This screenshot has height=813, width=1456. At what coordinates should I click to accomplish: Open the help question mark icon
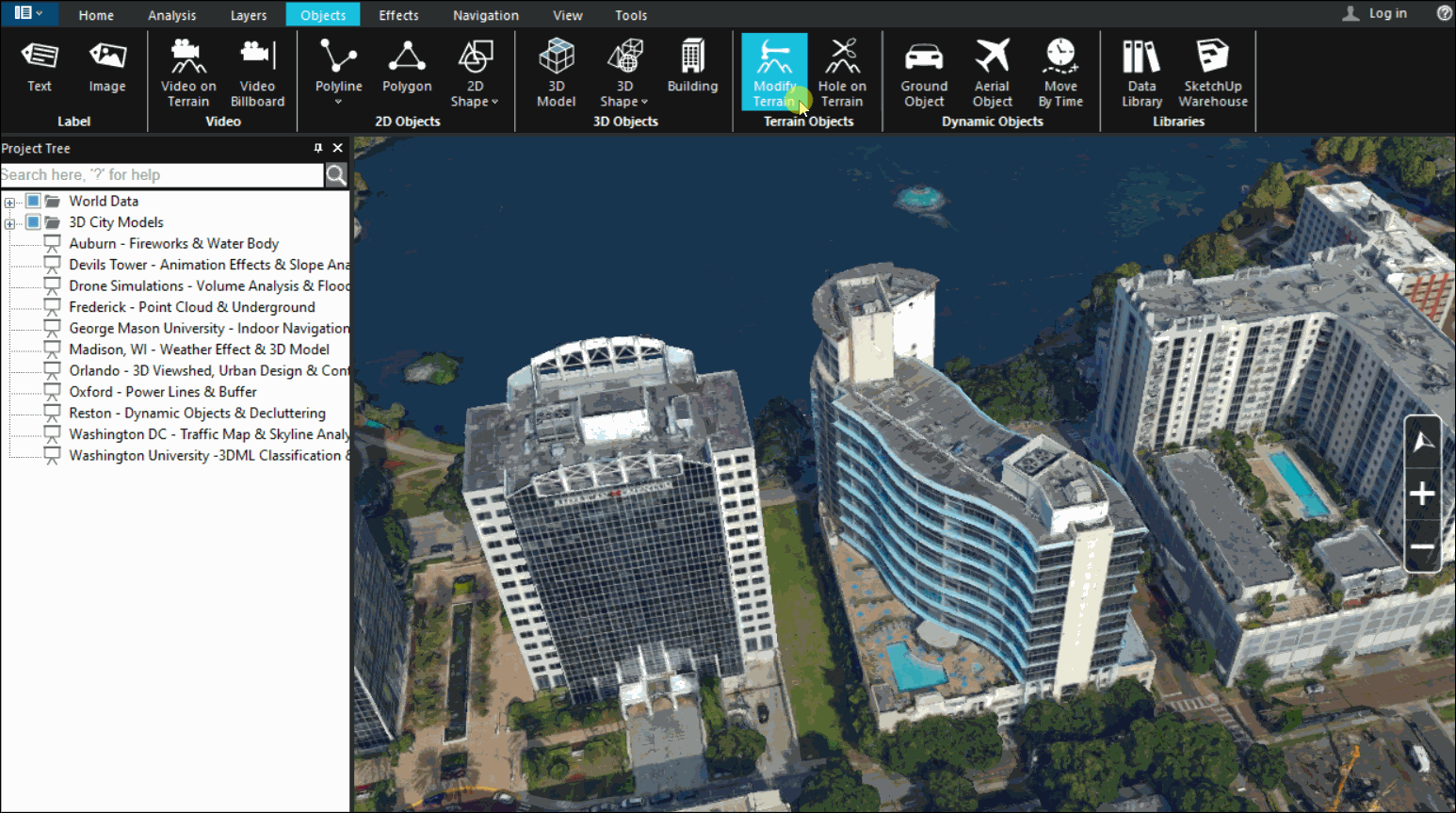pyautogui.click(x=1444, y=13)
